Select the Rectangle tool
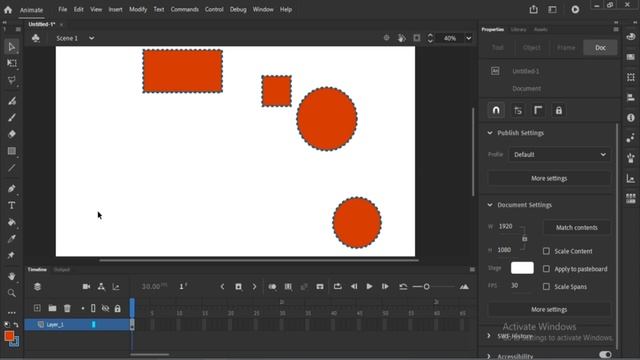Image resolution: width=640 pixels, height=360 pixels. click(11, 151)
